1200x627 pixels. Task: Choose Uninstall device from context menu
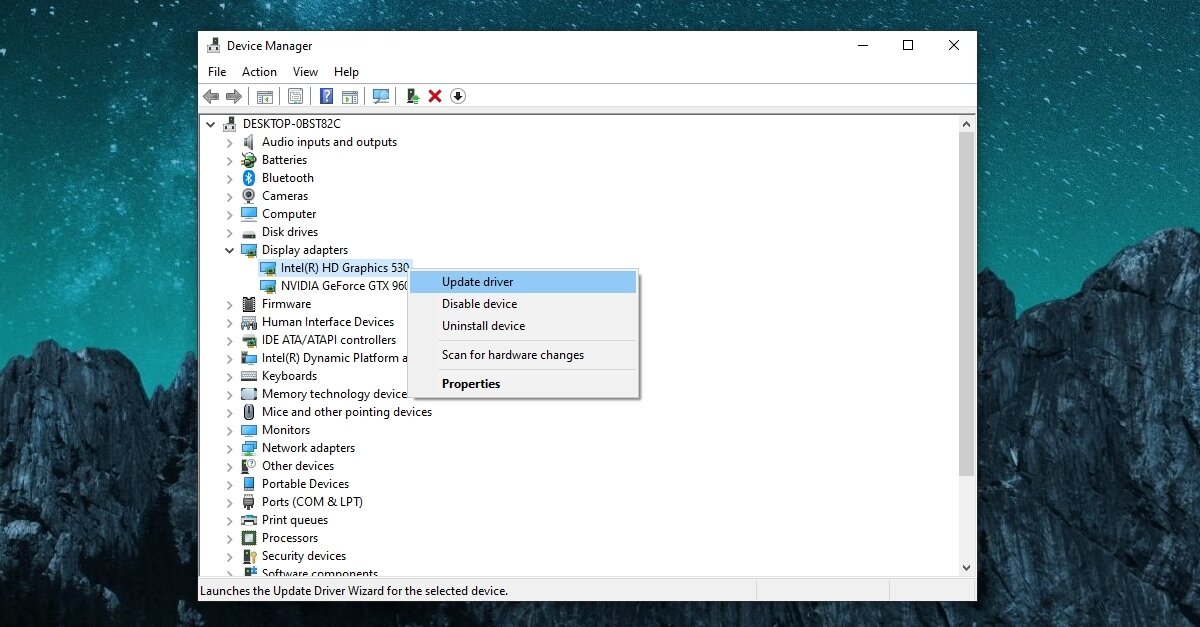tap(483, 326)
